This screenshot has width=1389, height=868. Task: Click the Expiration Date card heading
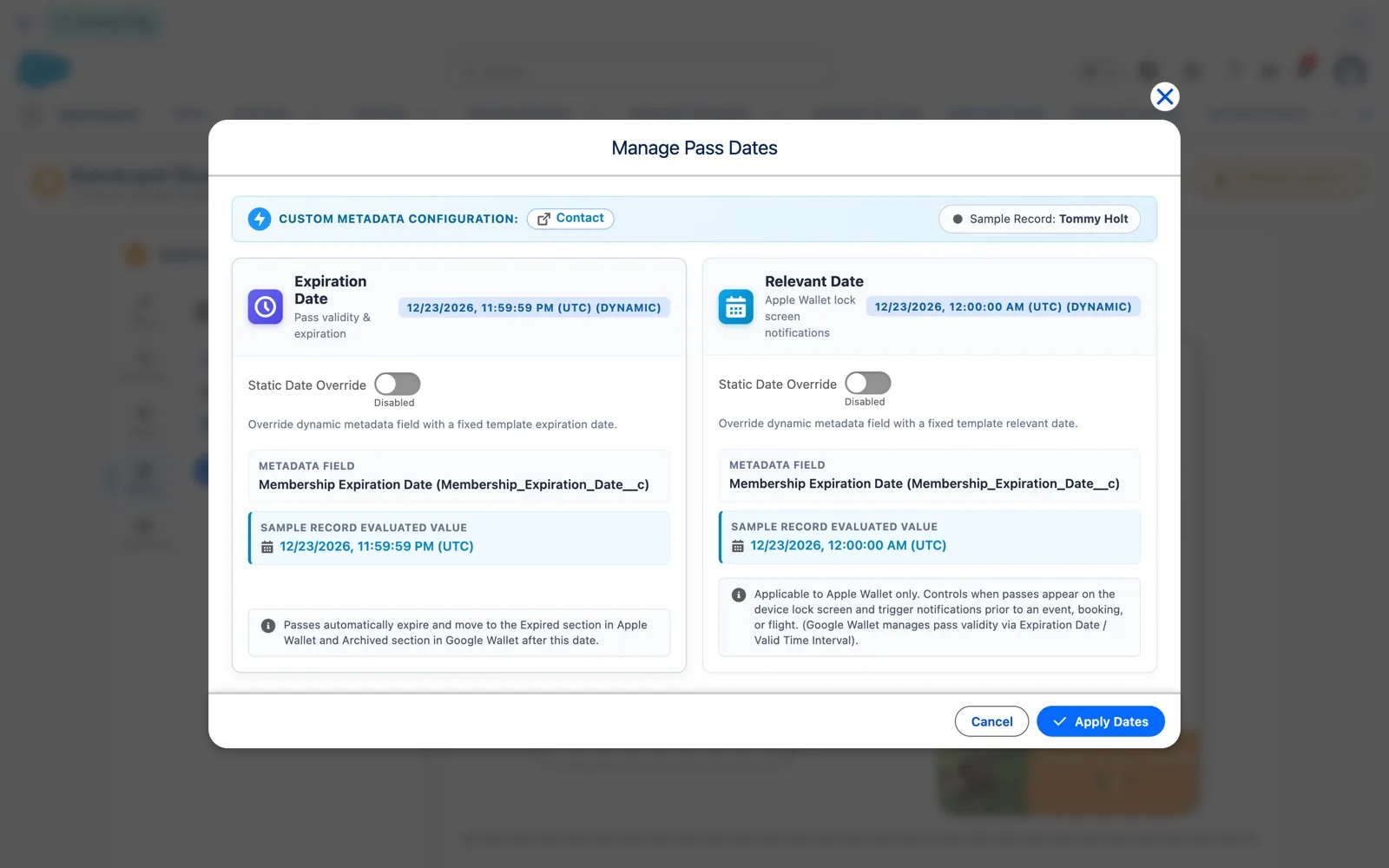(331, 290)
